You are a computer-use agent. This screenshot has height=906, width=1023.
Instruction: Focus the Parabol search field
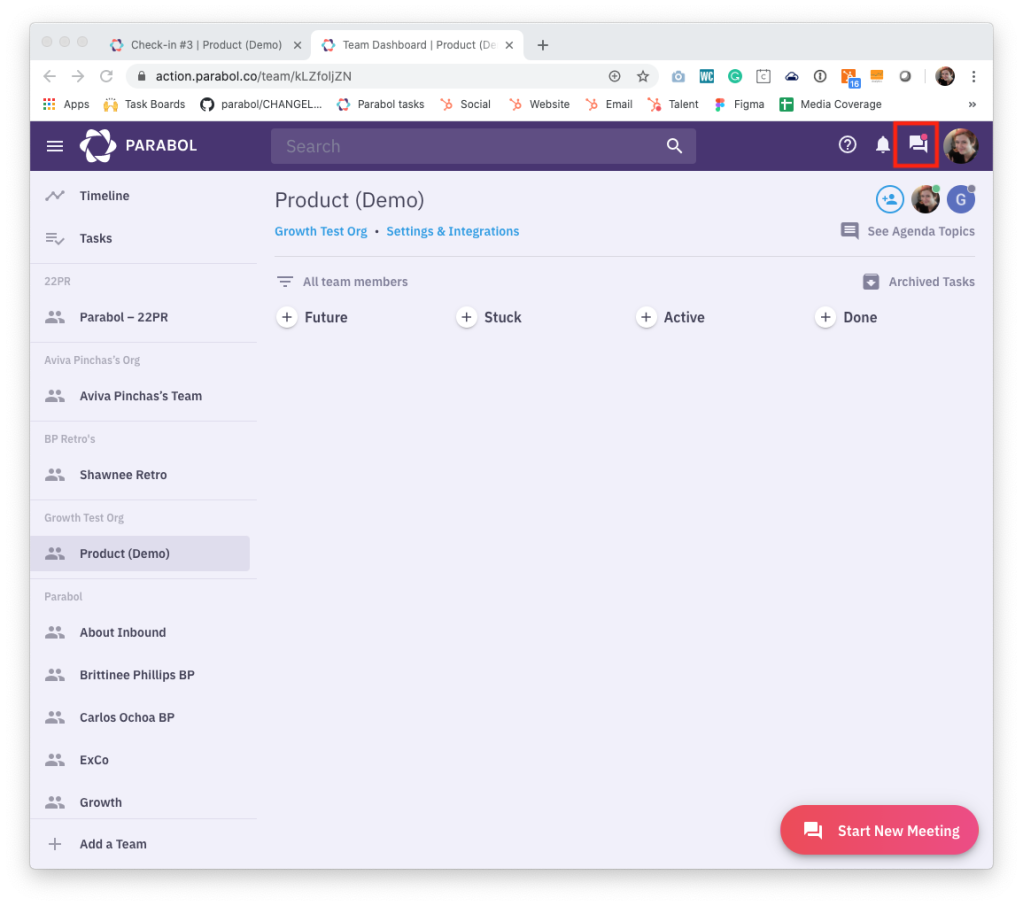(x=483, y=146)
